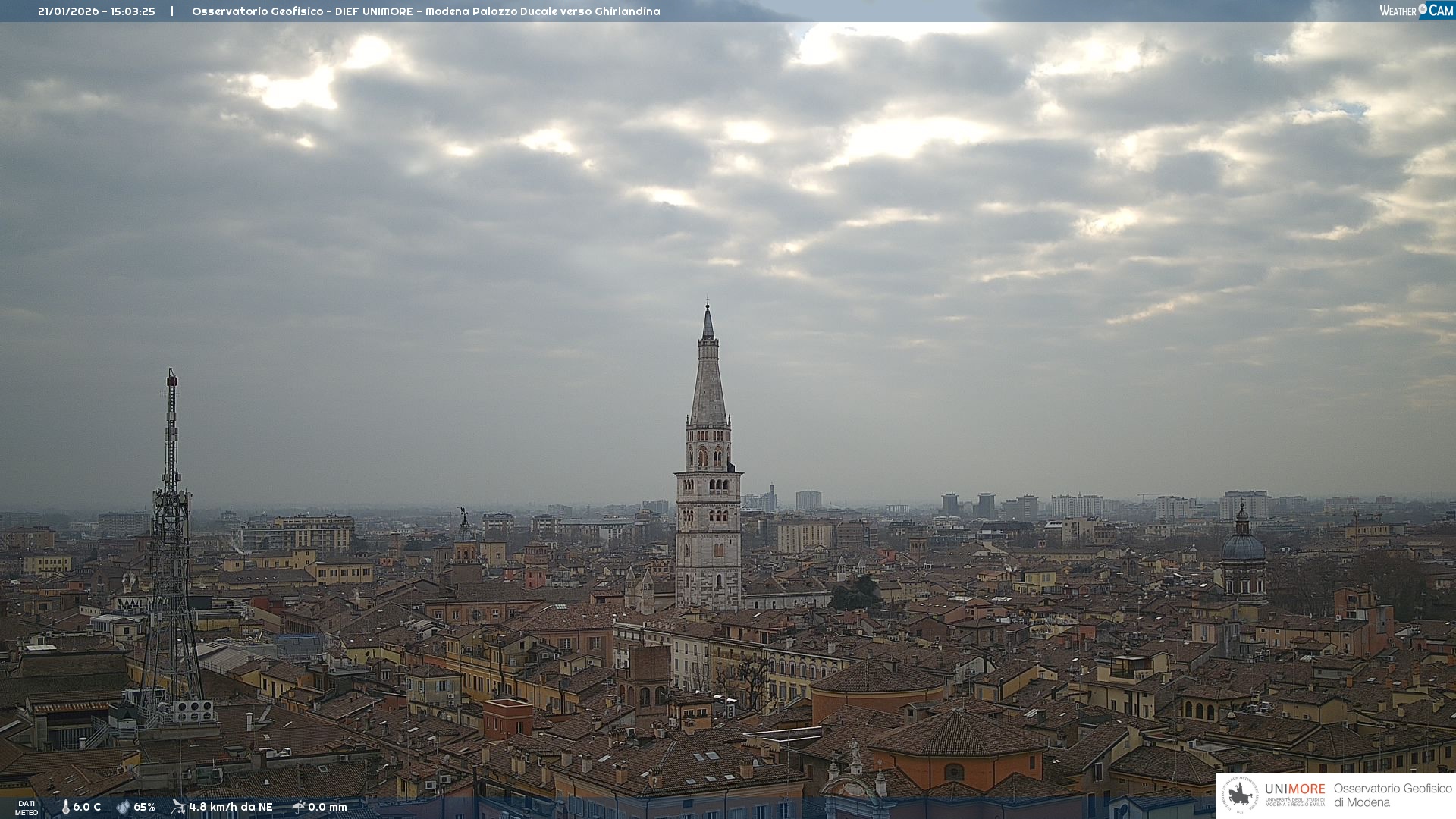
Task: Click the UNIMORE logo text
Action: (x=1294, y=789)
